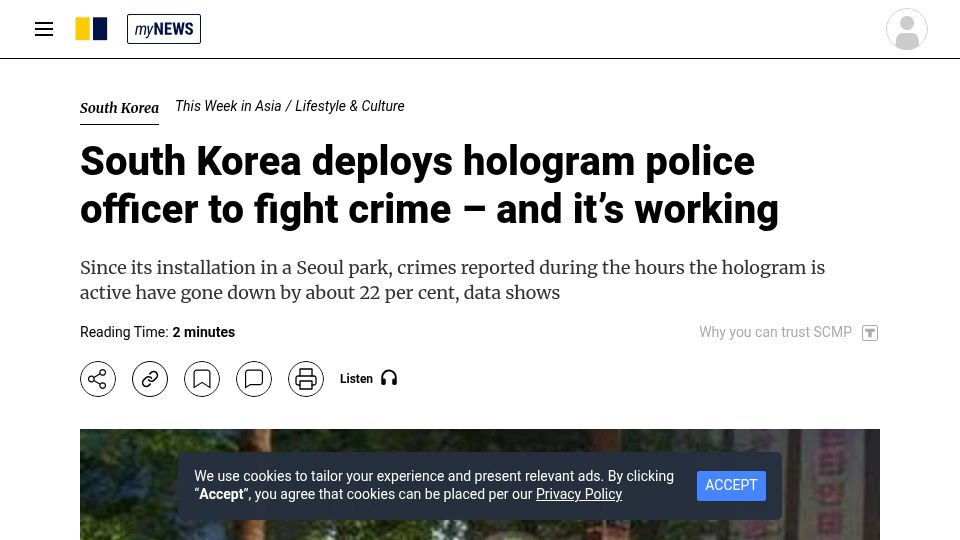The width and height of the screenshot is (960, 540).
Task: Accept the cookies notice
Action: pyautogui.click(x=731, y=486)
